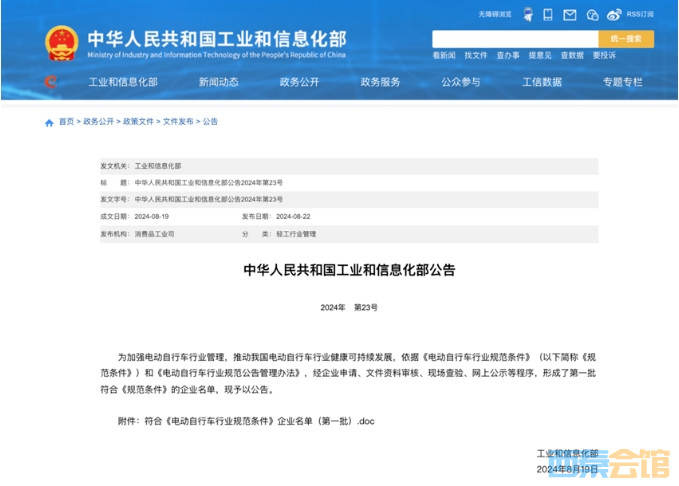Click the 发文字号 row text
The image size is (679, 486).
click(x=209, y=199)
